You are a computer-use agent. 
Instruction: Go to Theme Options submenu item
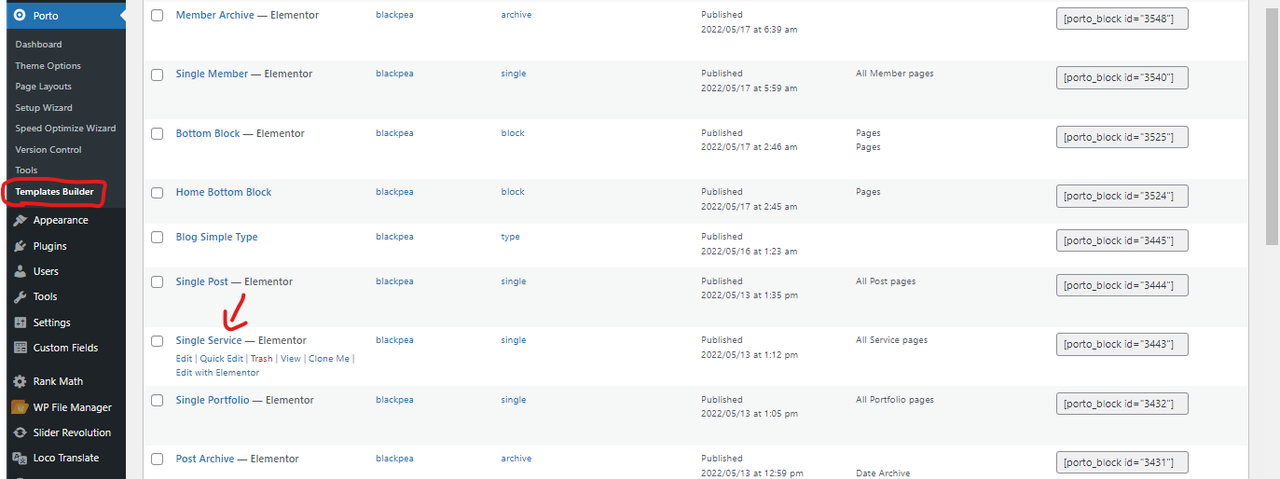click(48, 66)
